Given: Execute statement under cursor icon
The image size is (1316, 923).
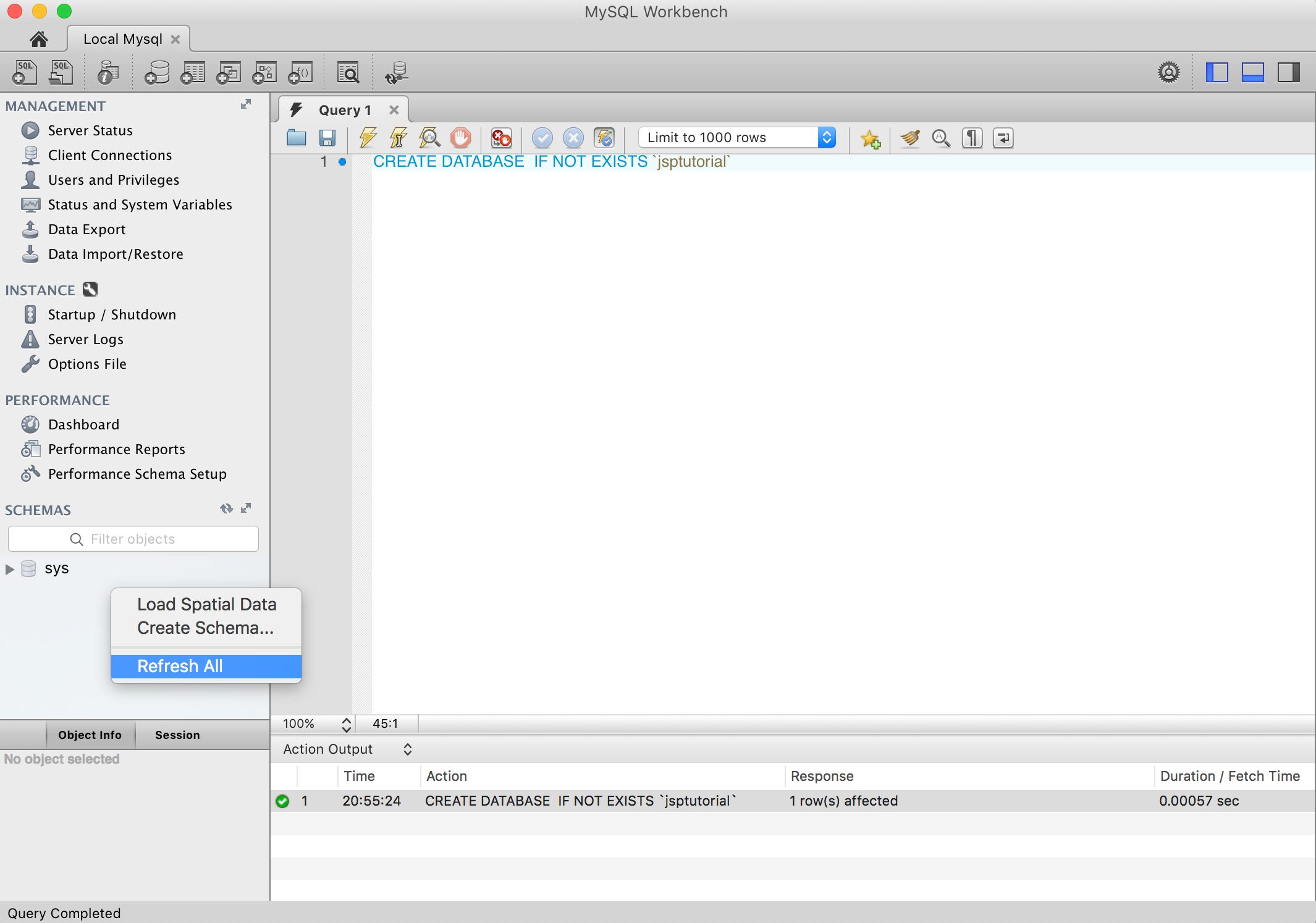Looking at the screenshot, I should (399, 137).
